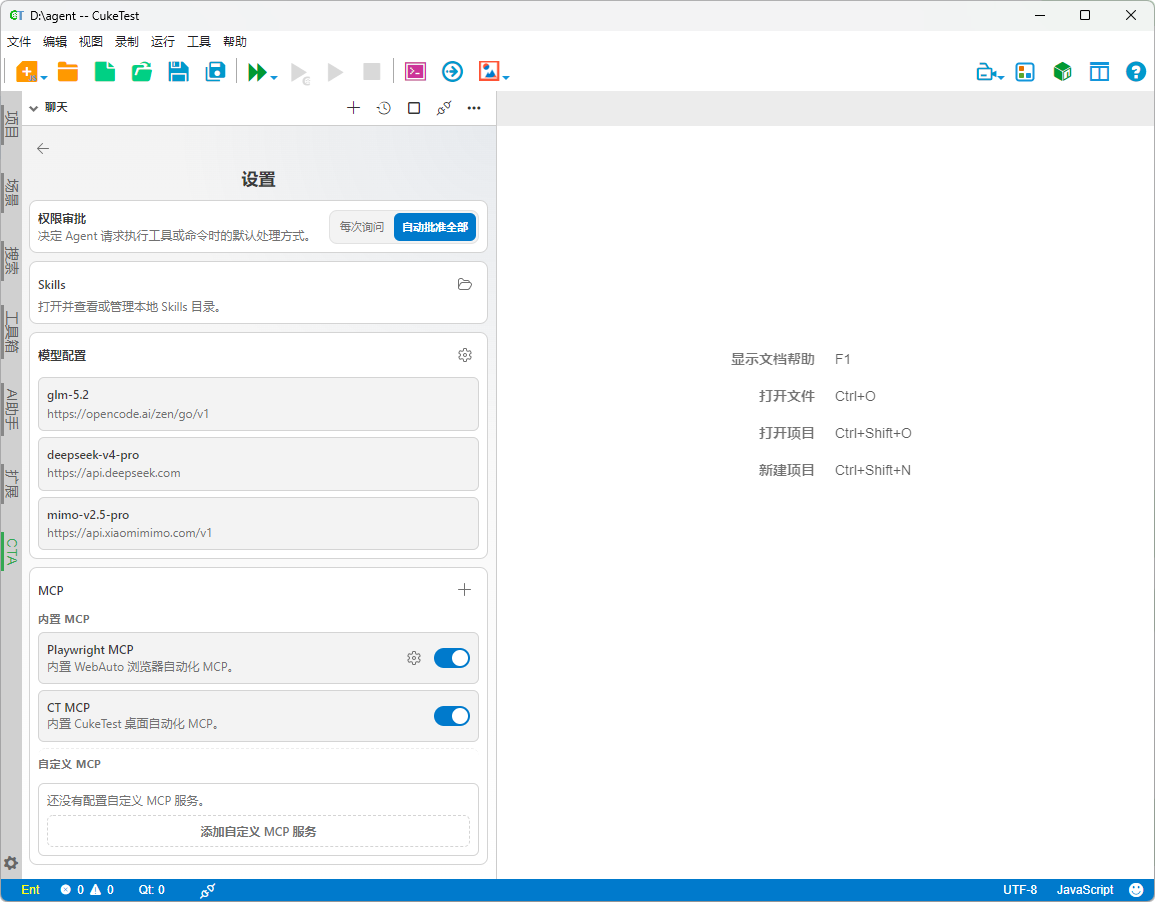Image resolution: width=1155 pixels, height=902 pixels.
Task: Open chat history clock icon
Action: coord(384,108)
